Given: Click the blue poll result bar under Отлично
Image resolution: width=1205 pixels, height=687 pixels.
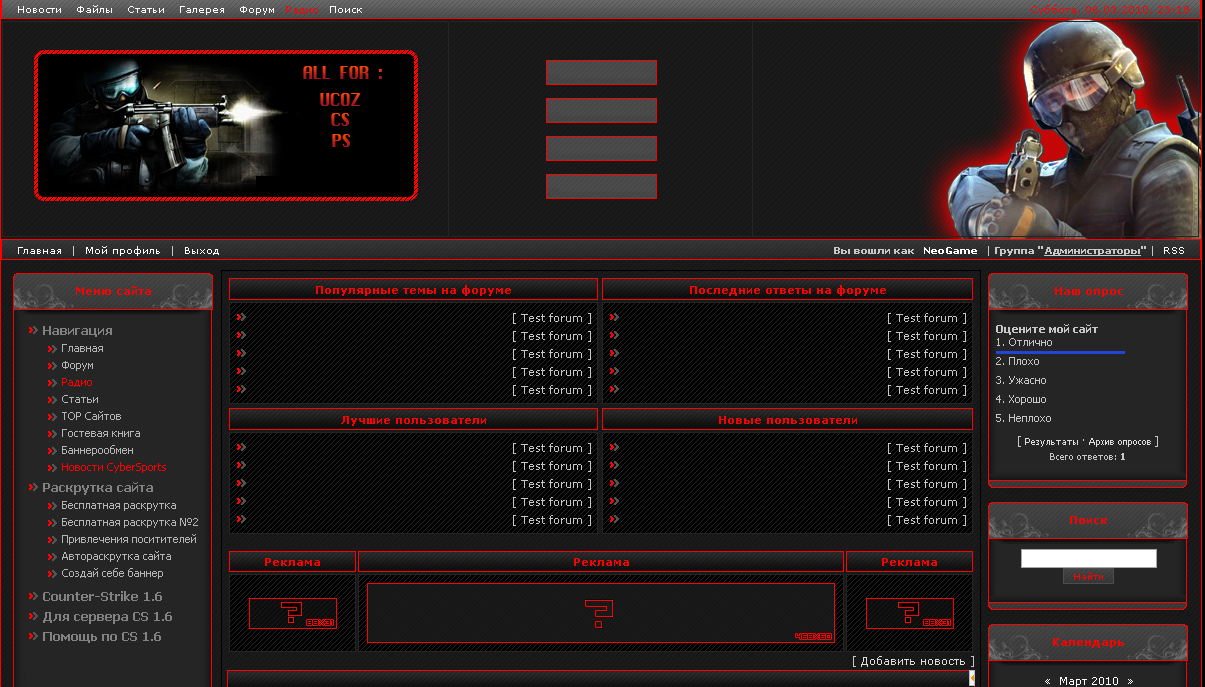Looking at the screenshot, I should [1060, 352].
